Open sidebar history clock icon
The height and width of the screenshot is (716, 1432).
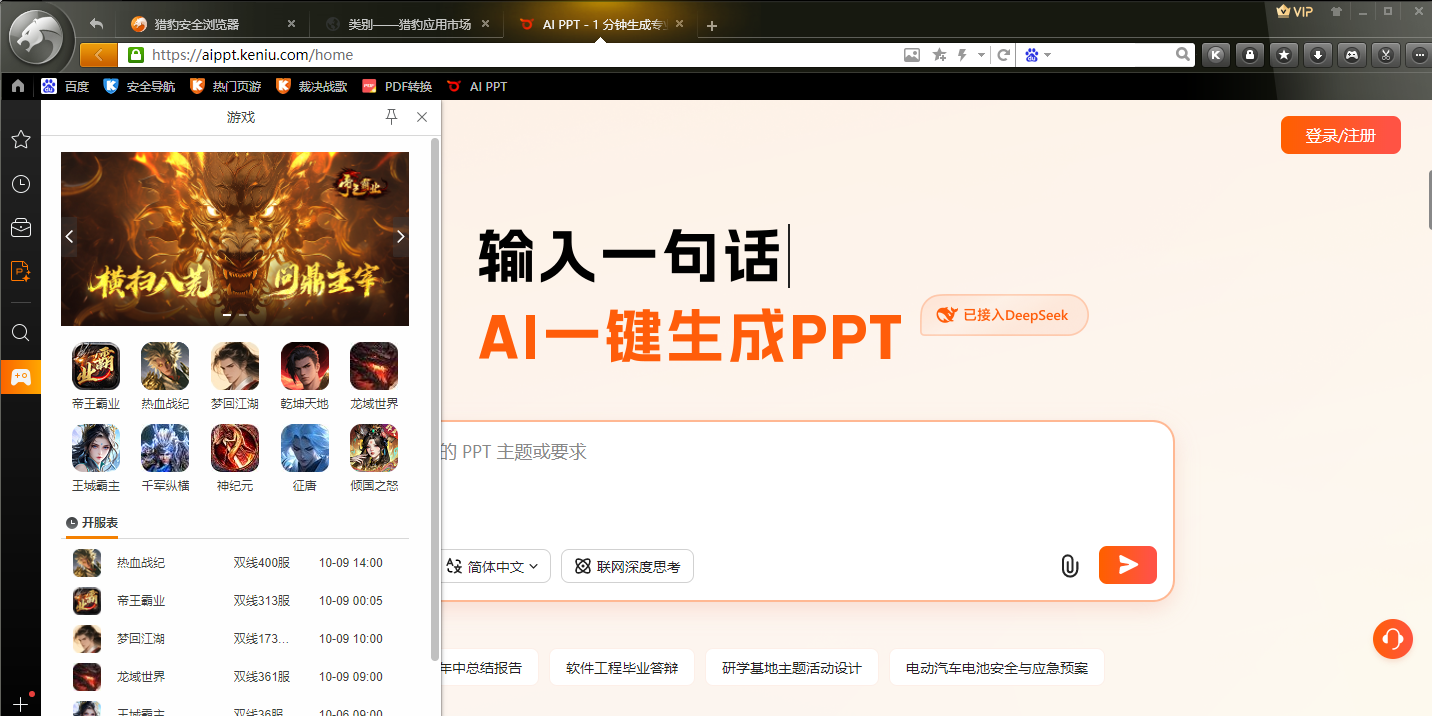pos(20,184)
